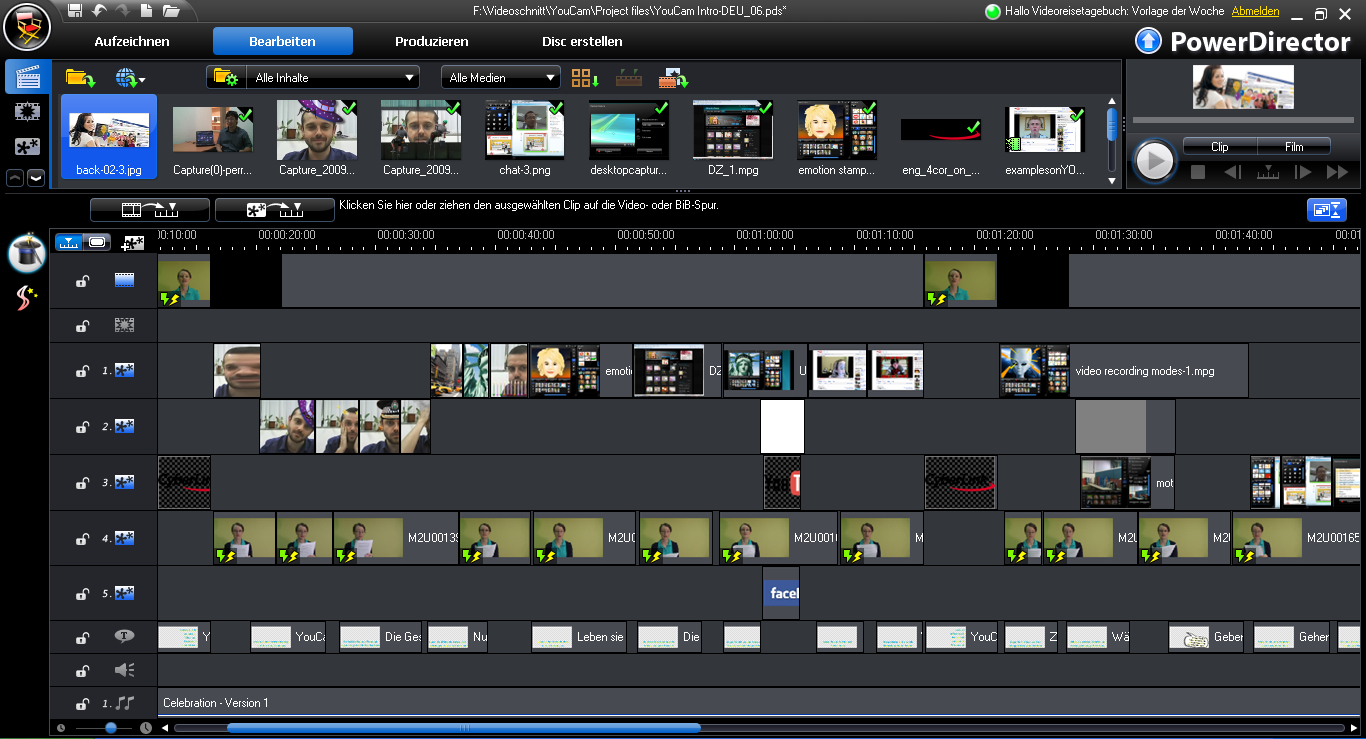
Task: Adjust the timeline zoom slider
Action: pyautogui.click(x=110, y=729)
